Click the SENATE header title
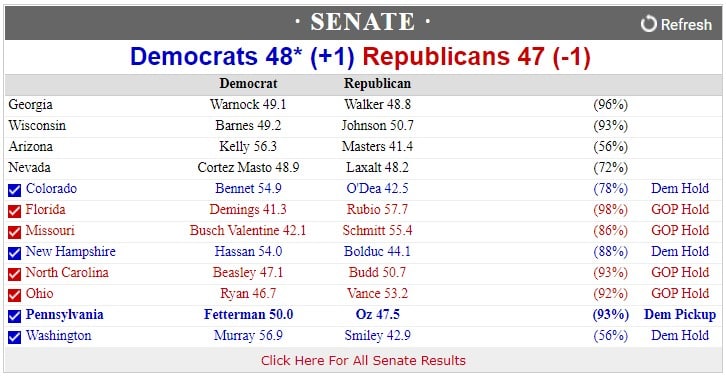Image resolution: width=726 pixels, height=377 pixels. click(363, 21)
